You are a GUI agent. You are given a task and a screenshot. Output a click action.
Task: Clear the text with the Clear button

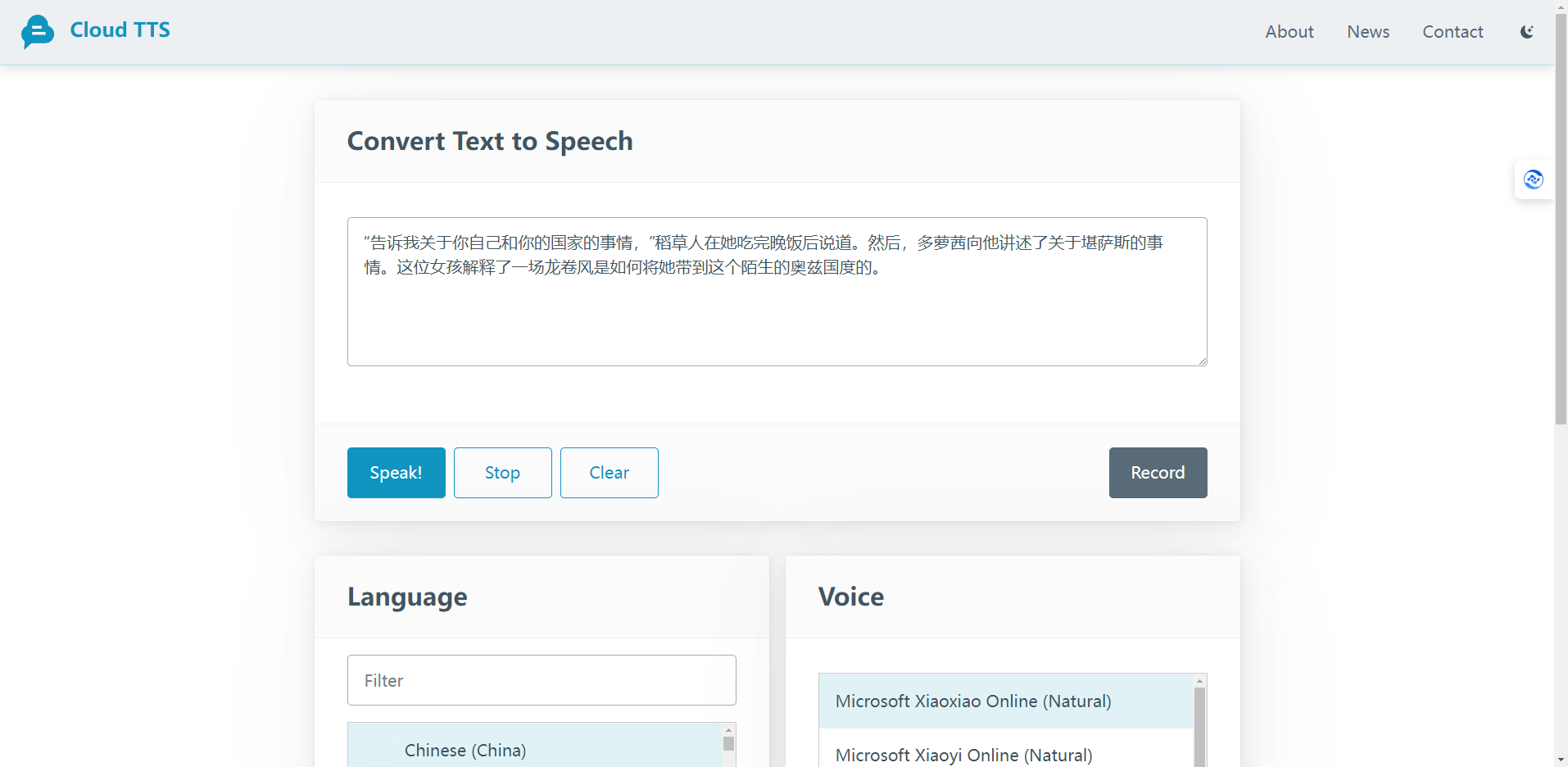609,472
